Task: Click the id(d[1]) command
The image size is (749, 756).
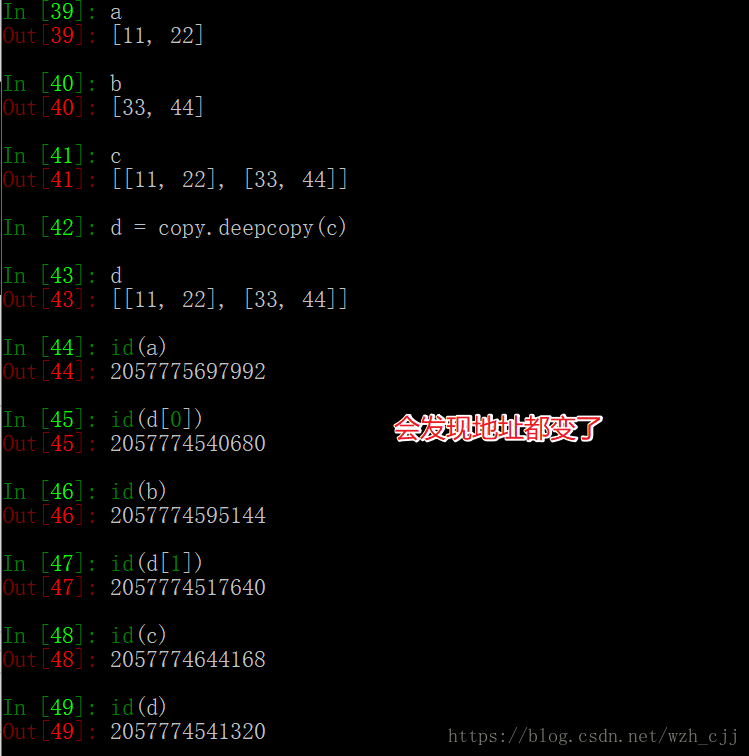Action: point(157,563)
